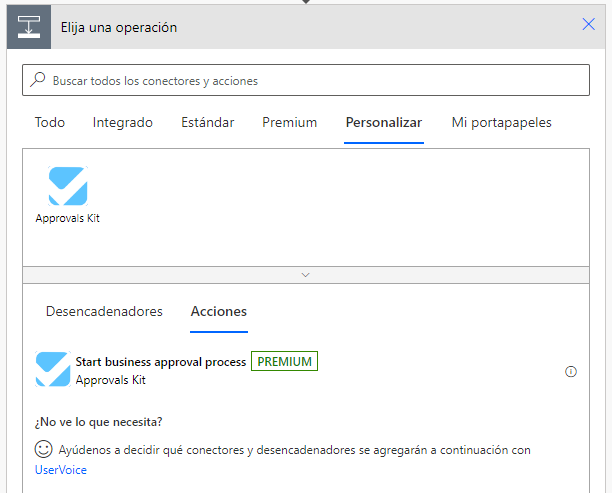Open the UserVoice link
The width and height of the screenshot is (612, 493).
(61, 470)
